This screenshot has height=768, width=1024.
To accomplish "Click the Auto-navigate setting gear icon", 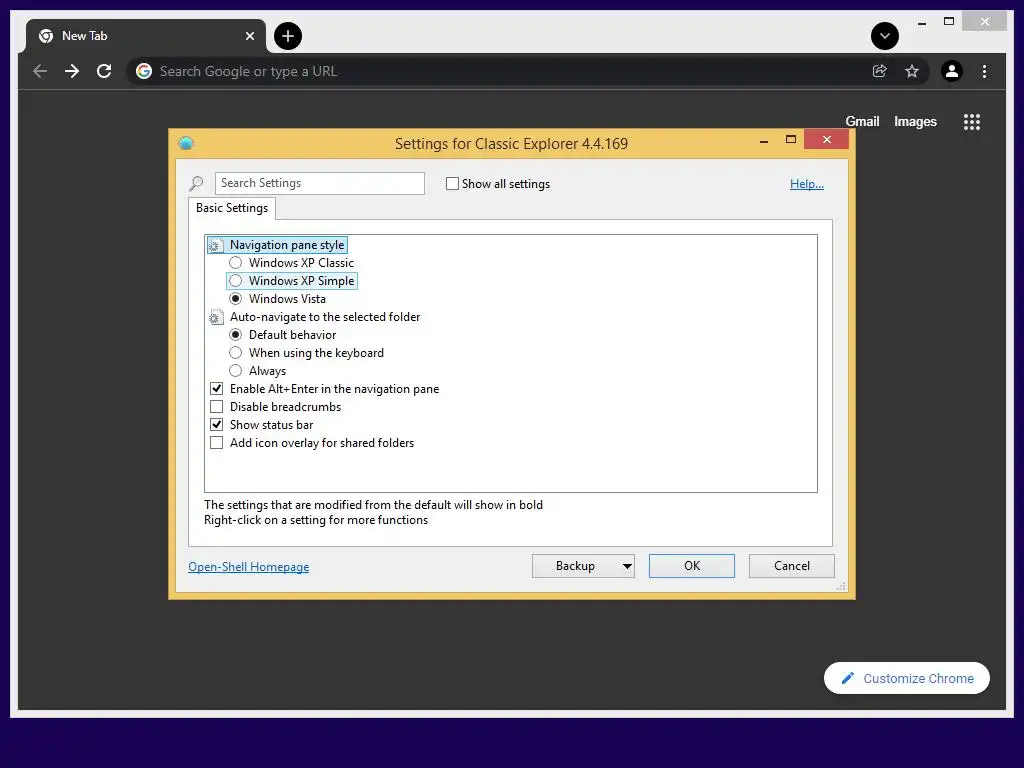I will coord(216,317).
